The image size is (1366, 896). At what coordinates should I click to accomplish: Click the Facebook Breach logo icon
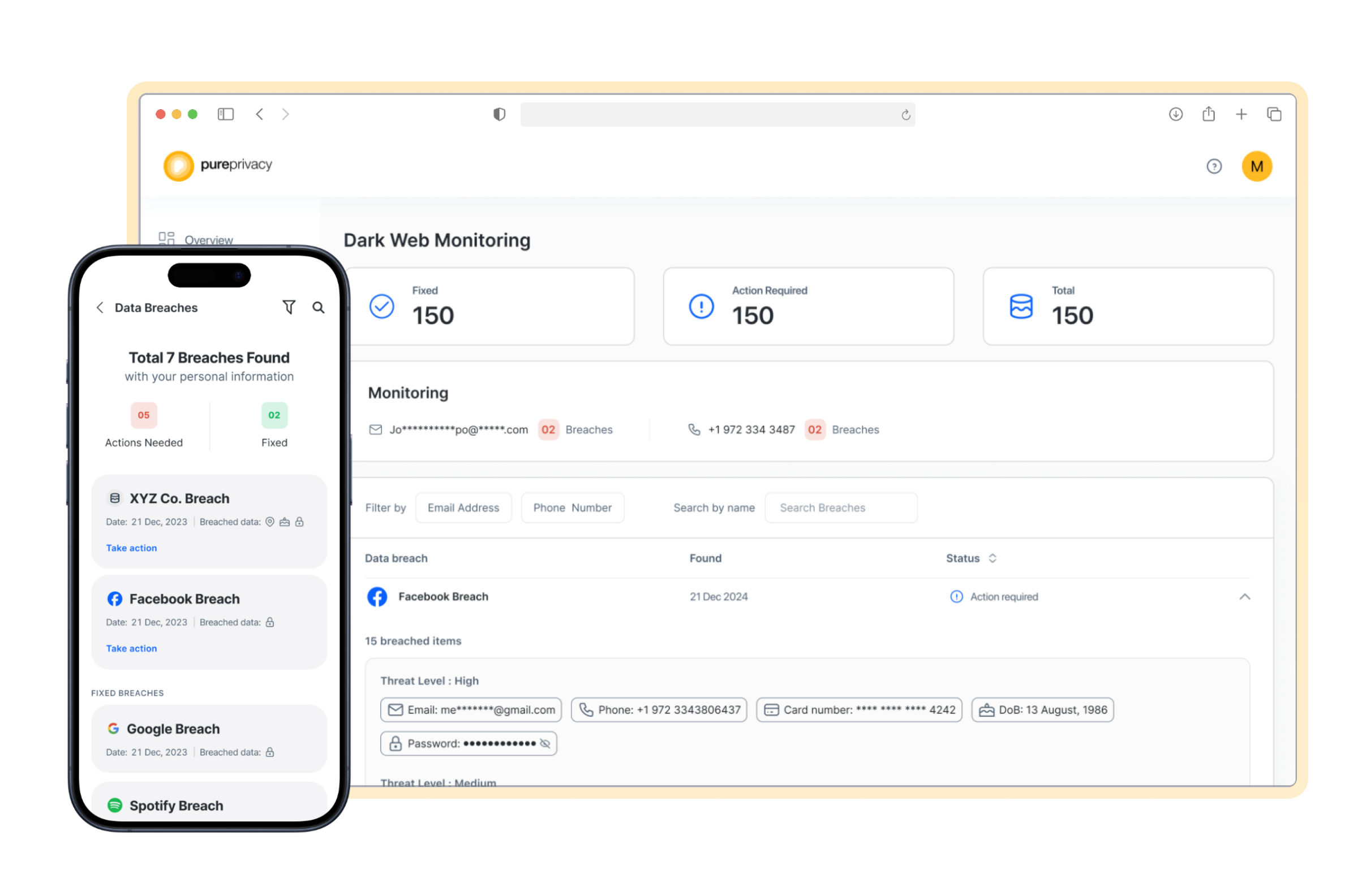[377, 597]
